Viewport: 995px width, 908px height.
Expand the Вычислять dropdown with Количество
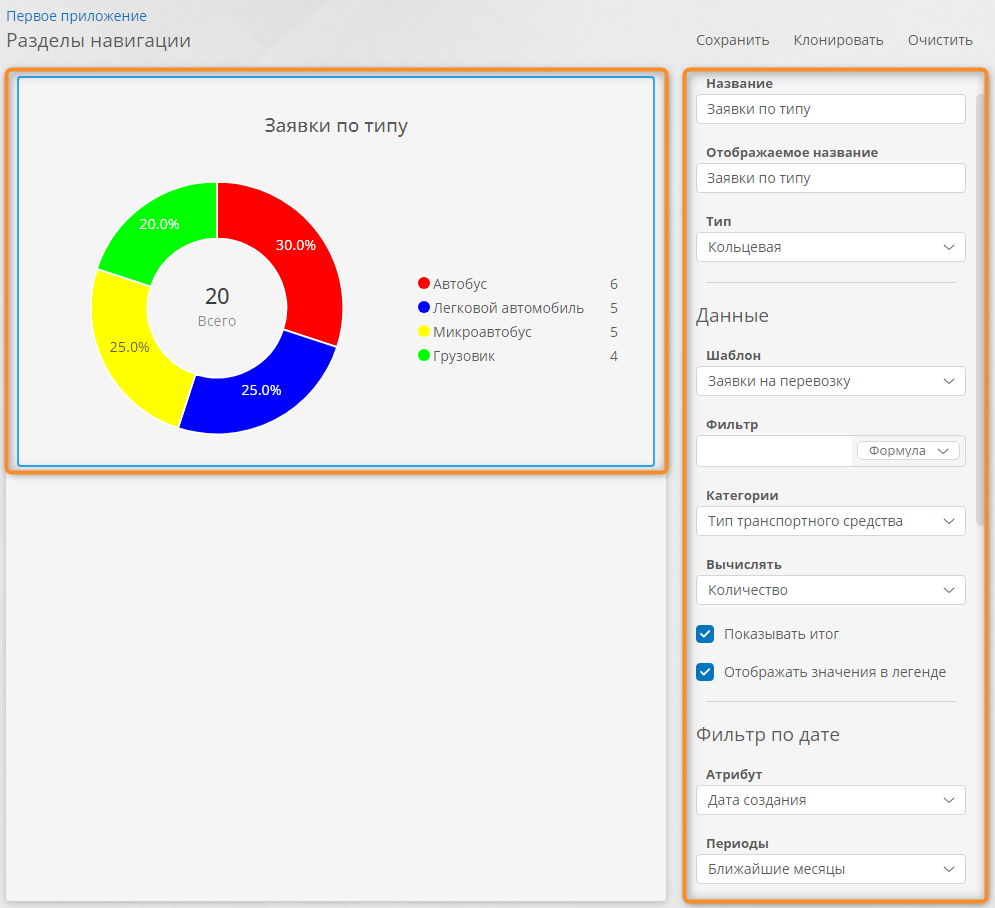coord(830,590)
